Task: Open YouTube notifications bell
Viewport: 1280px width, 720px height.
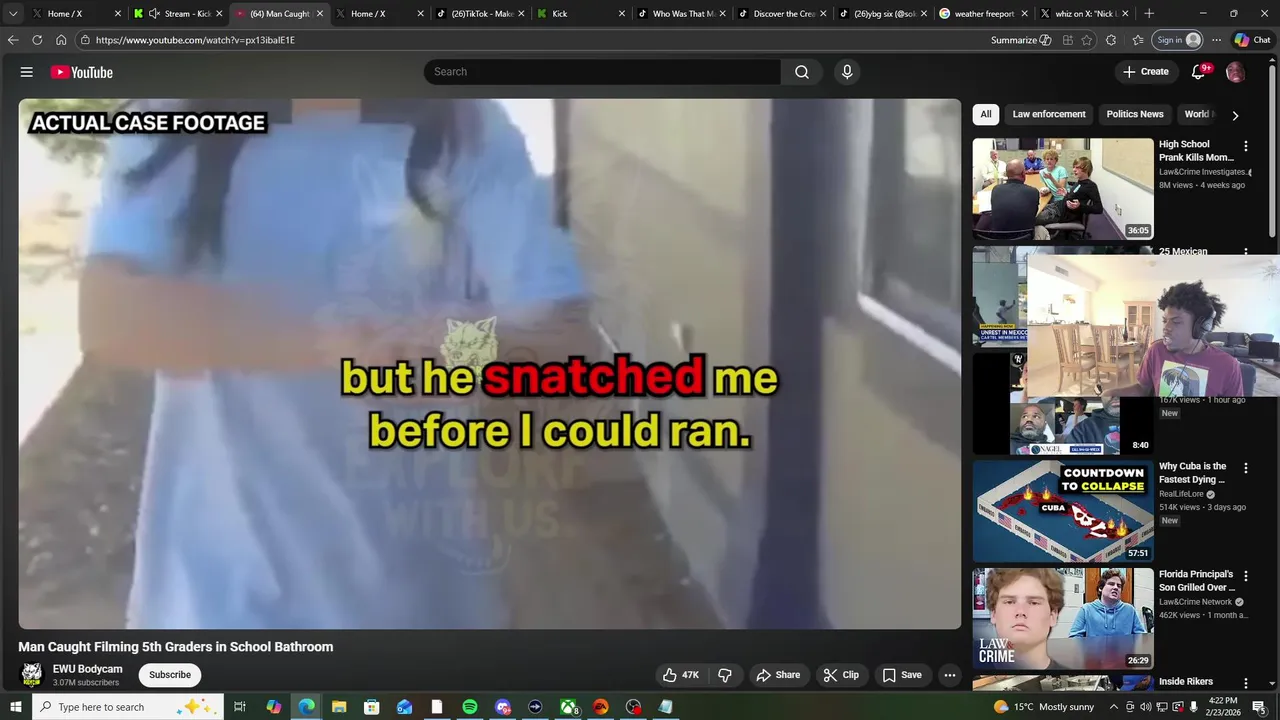Action: tap(1198, 72)
